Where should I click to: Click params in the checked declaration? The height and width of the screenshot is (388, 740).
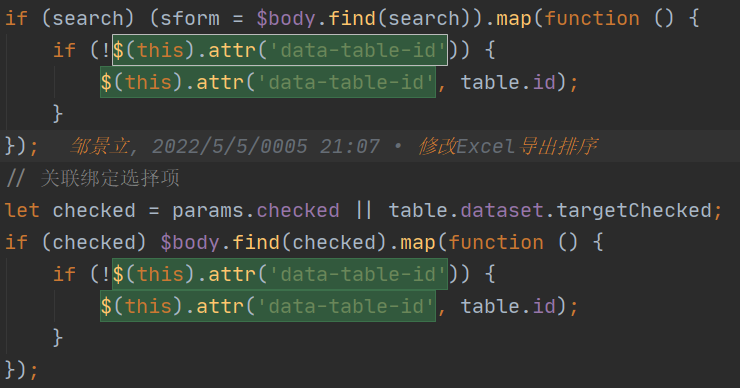(x=208, y=211)
